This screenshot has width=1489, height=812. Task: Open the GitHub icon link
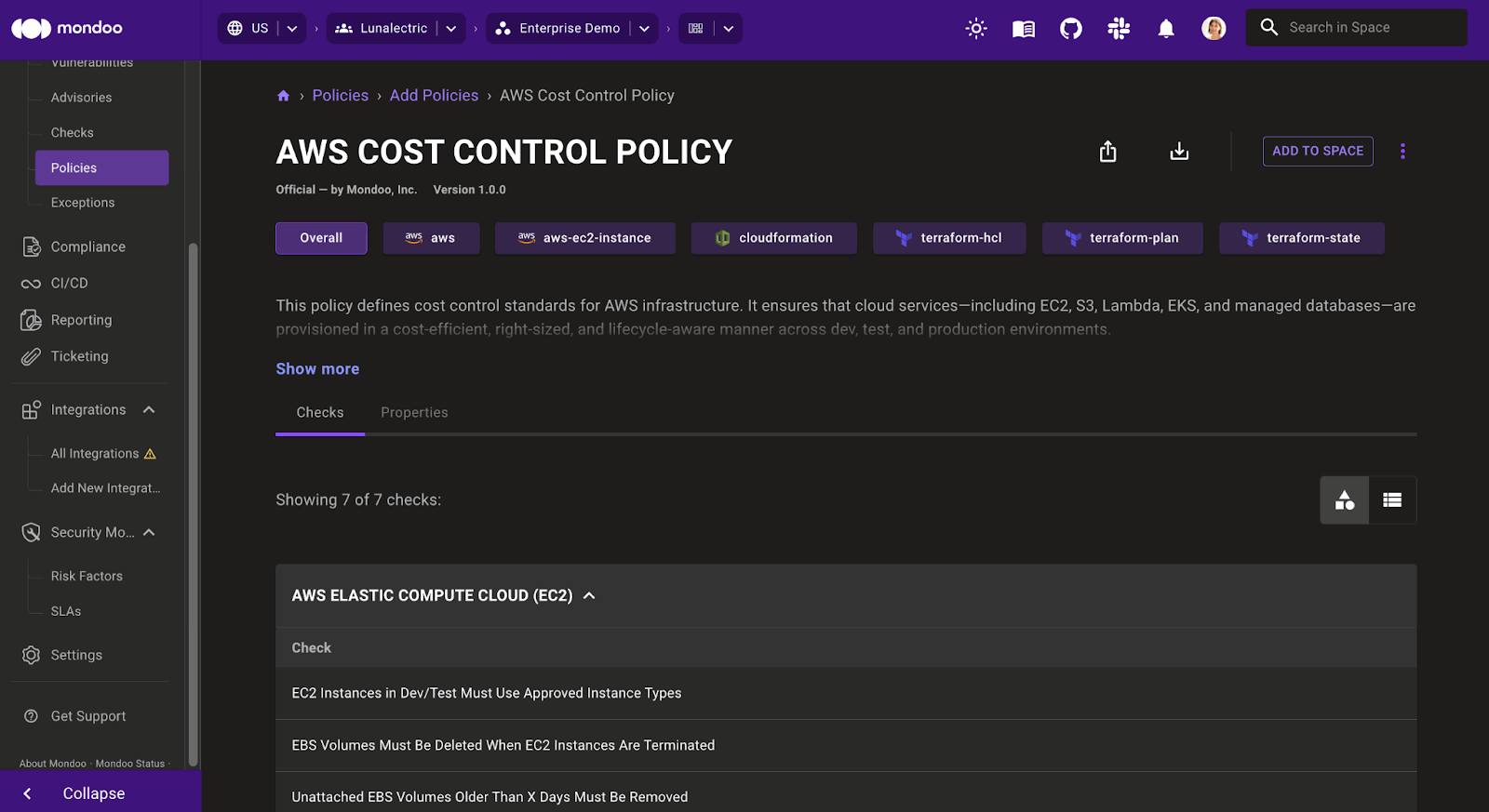click(x=1070, y=29)
